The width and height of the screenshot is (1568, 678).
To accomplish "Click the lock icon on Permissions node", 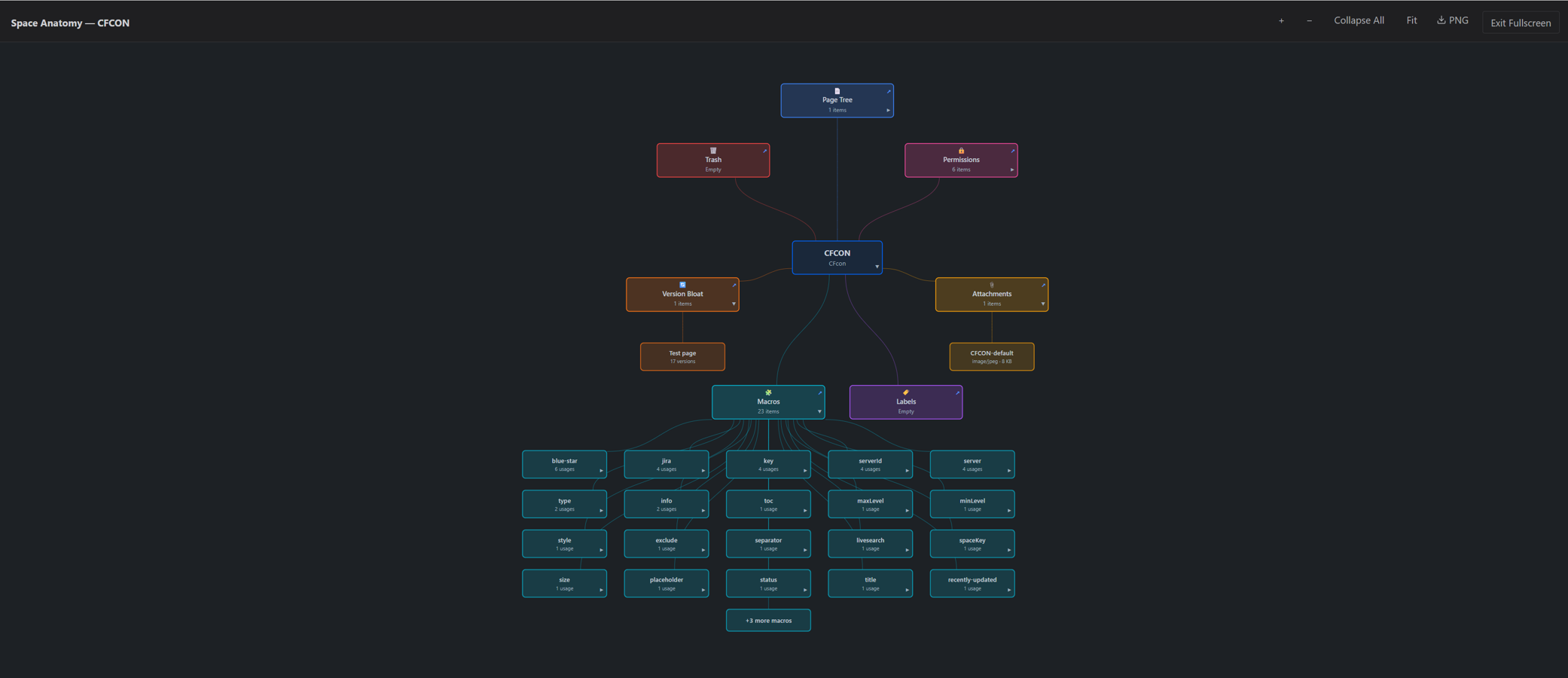I will (x=961, y=151).
